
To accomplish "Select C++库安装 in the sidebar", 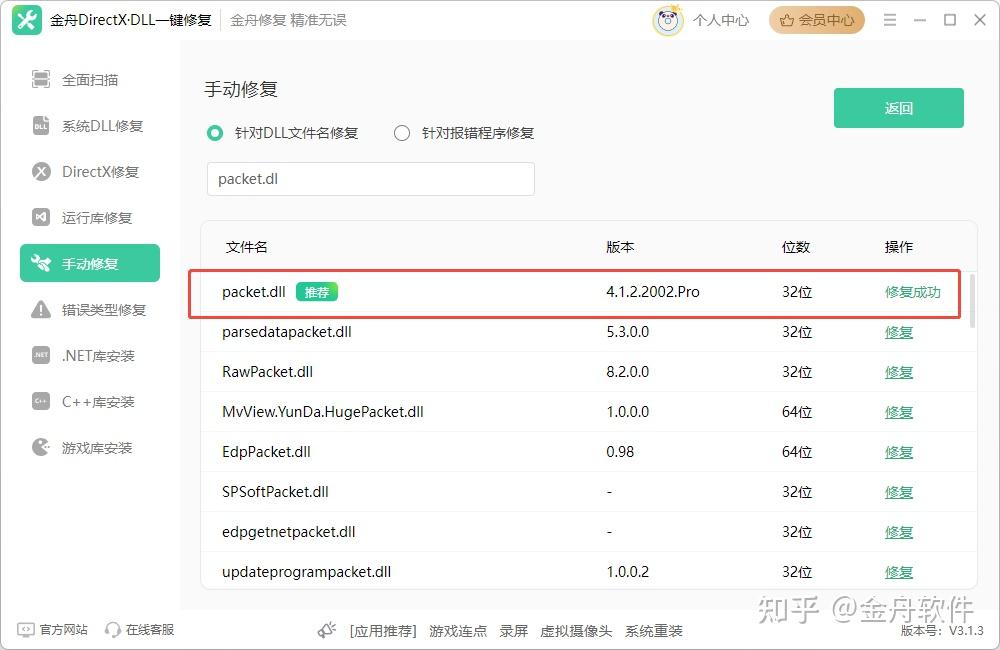I will 88,401.
